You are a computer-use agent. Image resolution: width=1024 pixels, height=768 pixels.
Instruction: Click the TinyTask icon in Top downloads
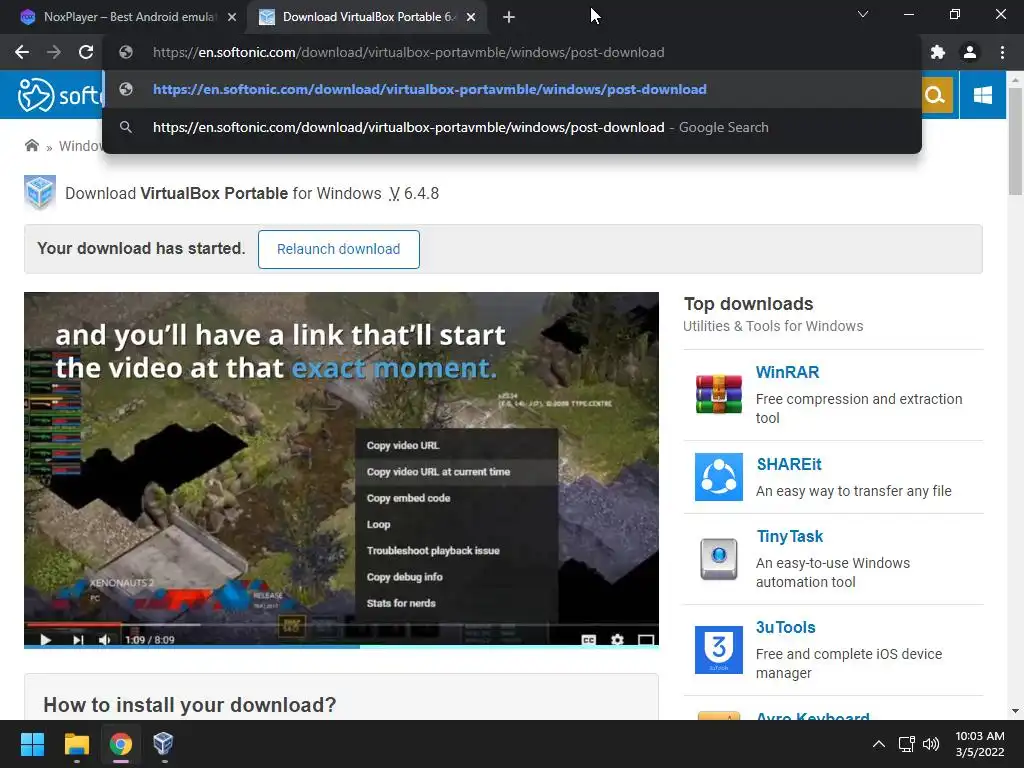point(718,558)
